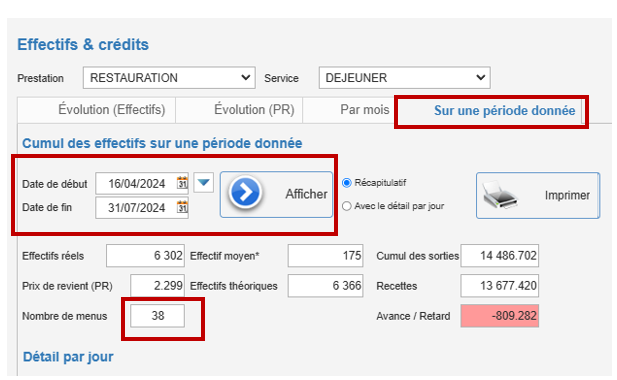The width and height of the screenshot is (617, 380).
Task: Click the Nombre de menus field 38
Action: pos(157,315)
